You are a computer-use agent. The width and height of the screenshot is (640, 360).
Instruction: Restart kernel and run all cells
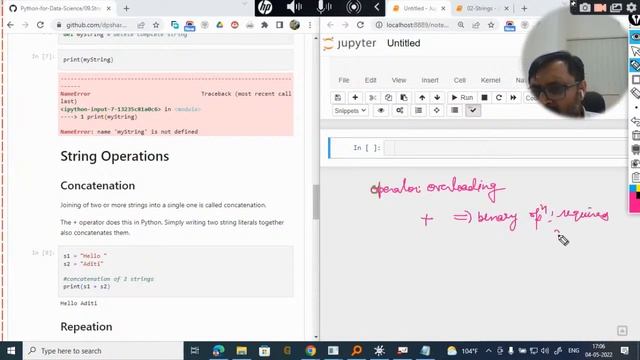pyautogui.click(x=513, y=98)
